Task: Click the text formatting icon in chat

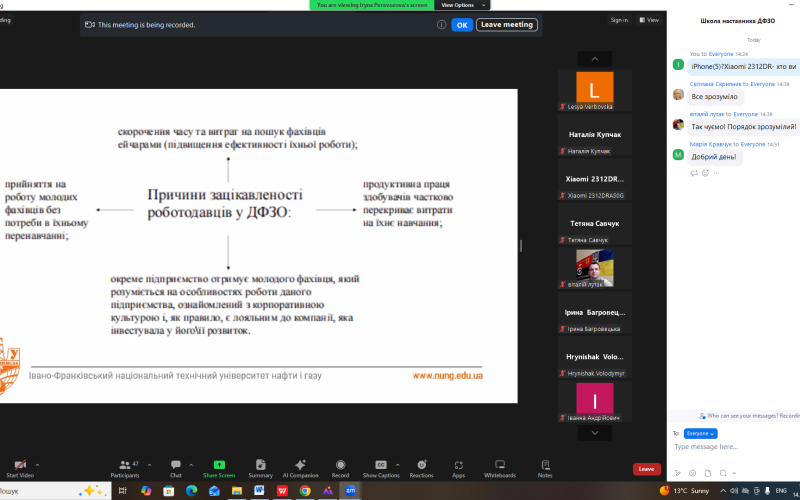Action: point(678,473)
